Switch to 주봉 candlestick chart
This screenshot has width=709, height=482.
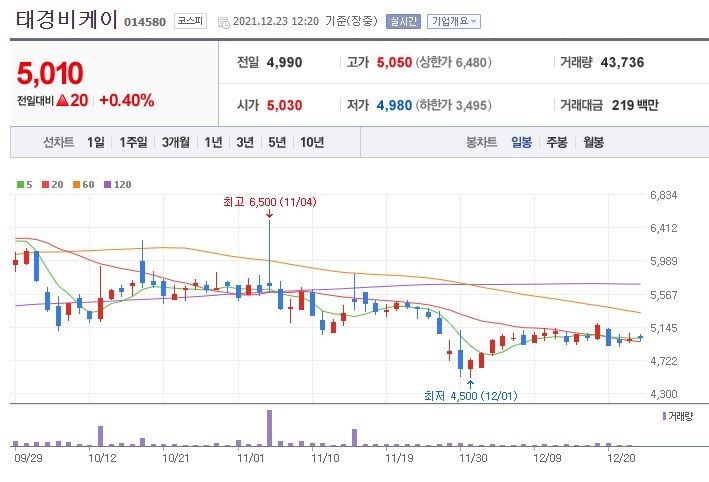pyautogui.click(x=557, y=142)
